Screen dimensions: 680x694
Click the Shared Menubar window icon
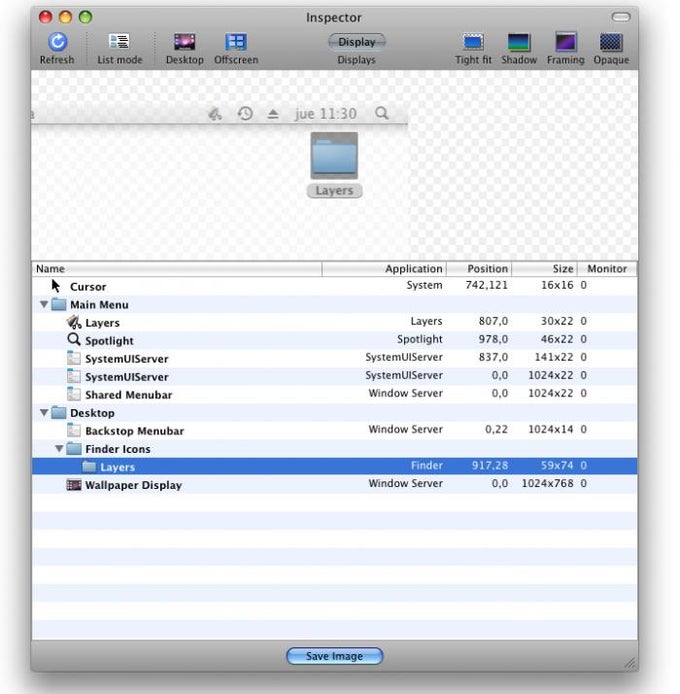pyautogui.click(x=74, y=394)
